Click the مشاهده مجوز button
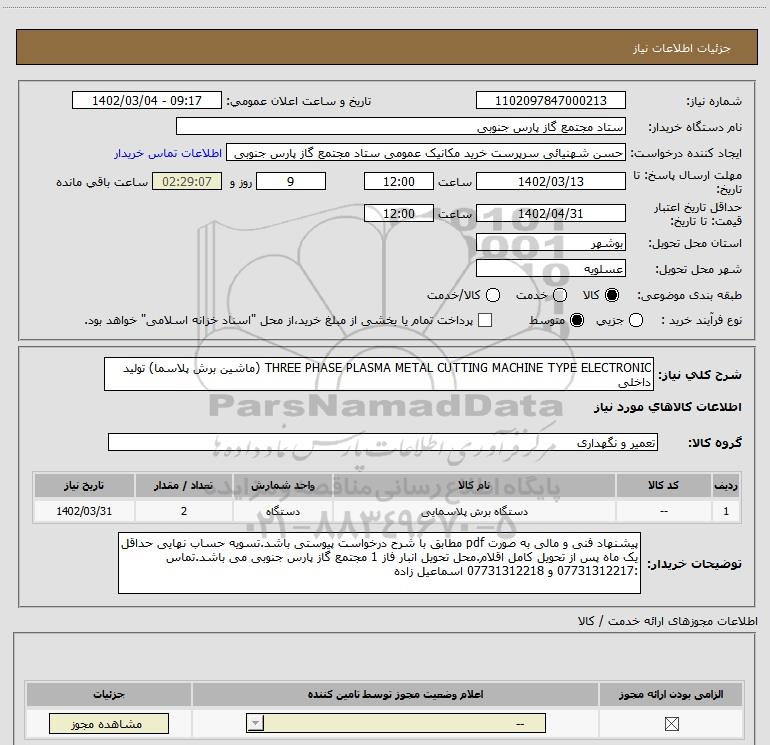The image size is (770, 745). pyautogui.click(x=109, y=723)
